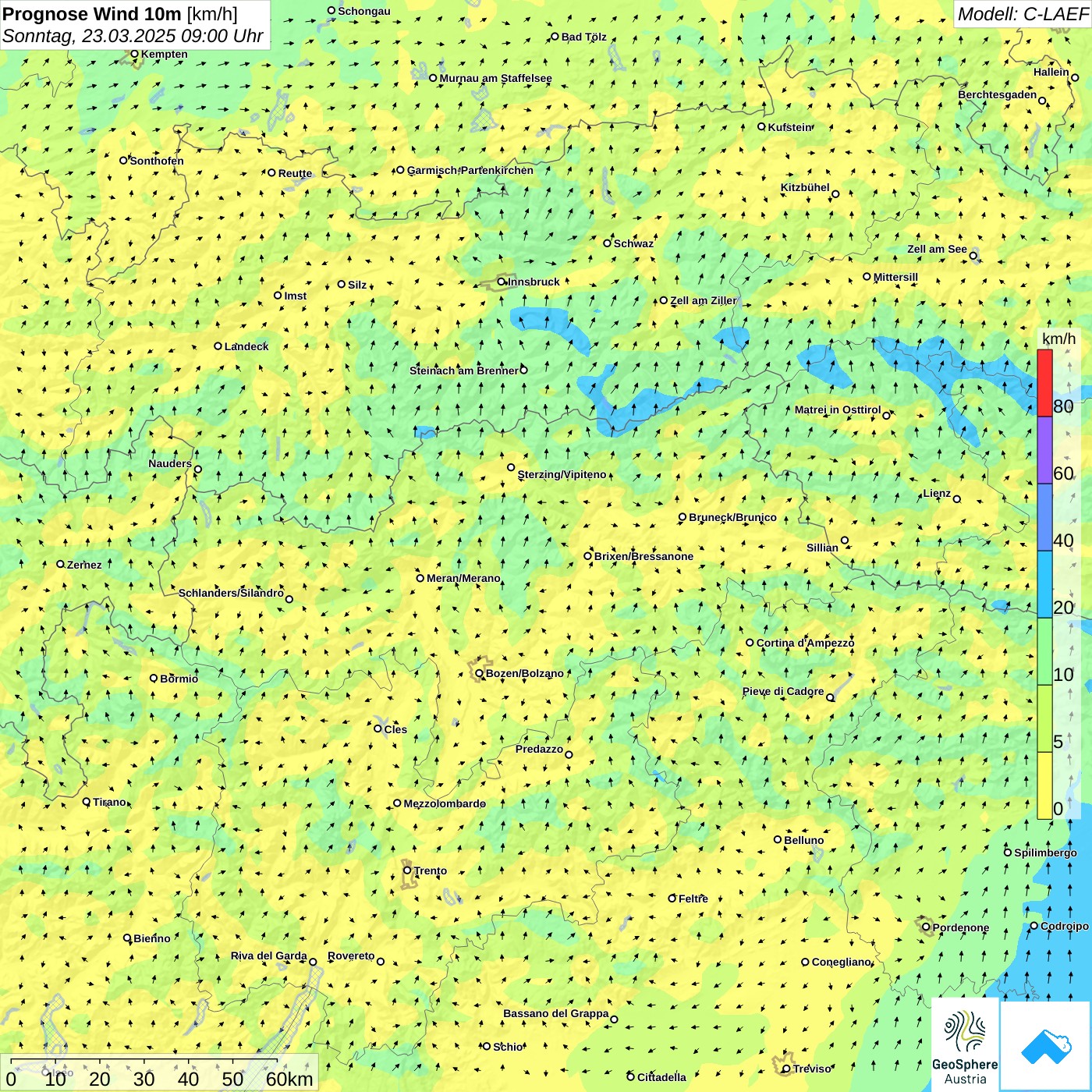Click the blue 40 km/h legend color
Viewport: 1092px width, 1092px height.
tap(1044, 517)
